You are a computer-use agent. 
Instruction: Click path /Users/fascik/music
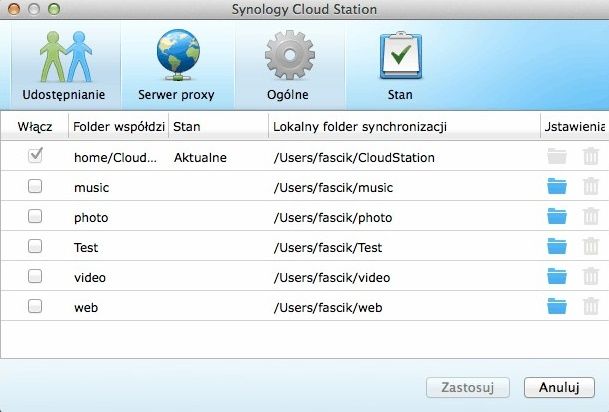click(333, 188)
